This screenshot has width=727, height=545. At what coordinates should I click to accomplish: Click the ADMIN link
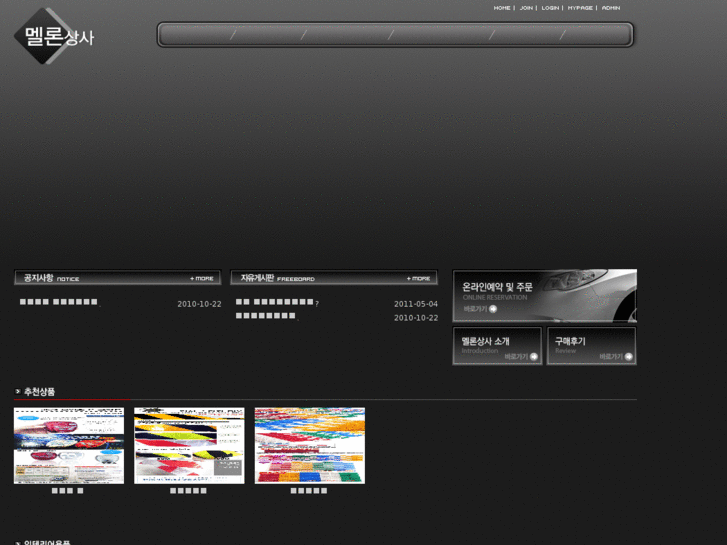[x=610, y=8]
